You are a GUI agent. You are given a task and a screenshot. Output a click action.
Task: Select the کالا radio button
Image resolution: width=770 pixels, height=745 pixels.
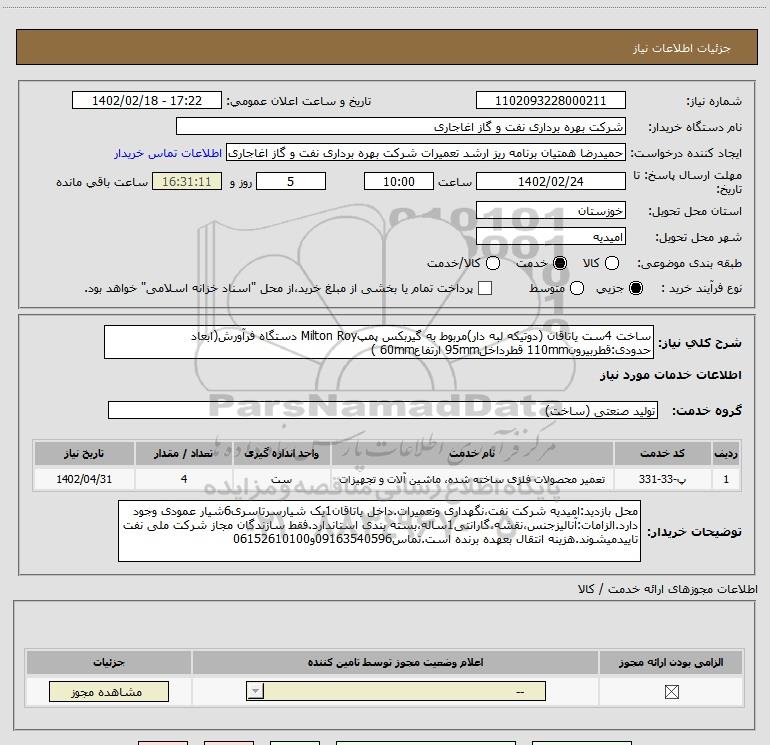612,263
